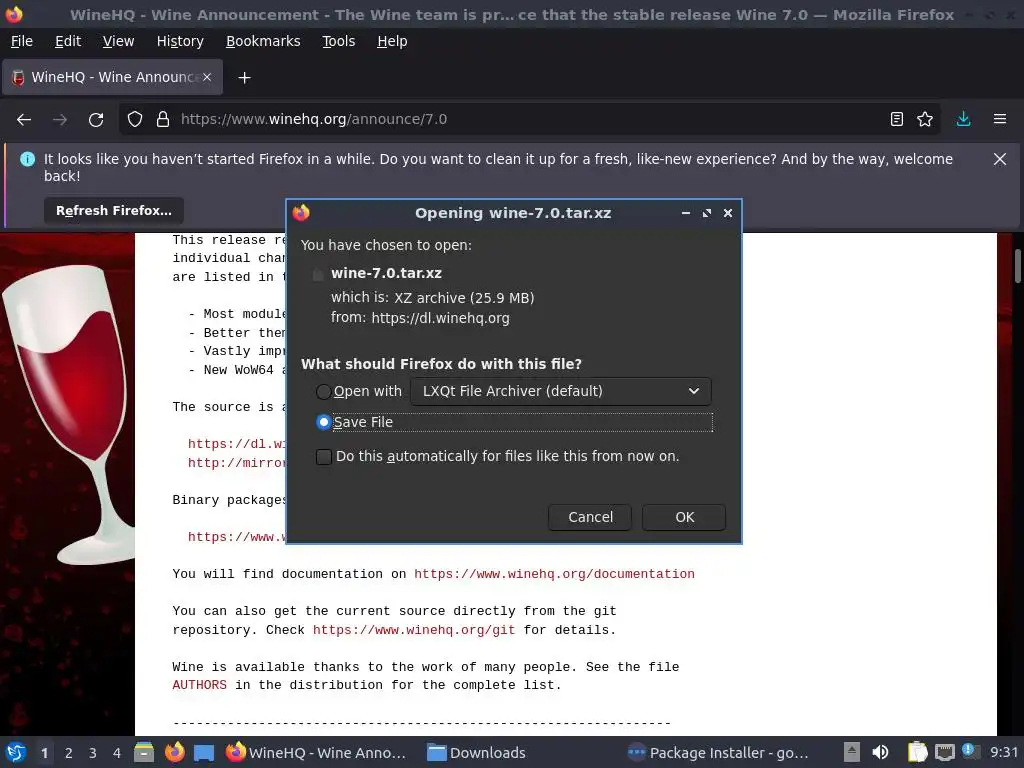Open update notifier tray icon
The height and width of the screenshot is (768, 1024).
(x=970, y=752)
